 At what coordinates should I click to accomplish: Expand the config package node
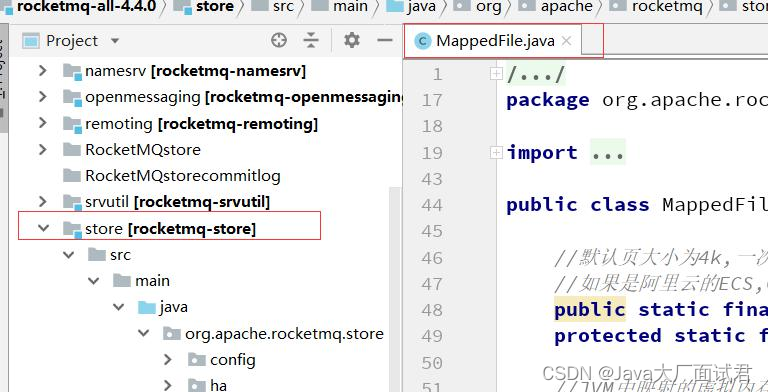(168, 360)
